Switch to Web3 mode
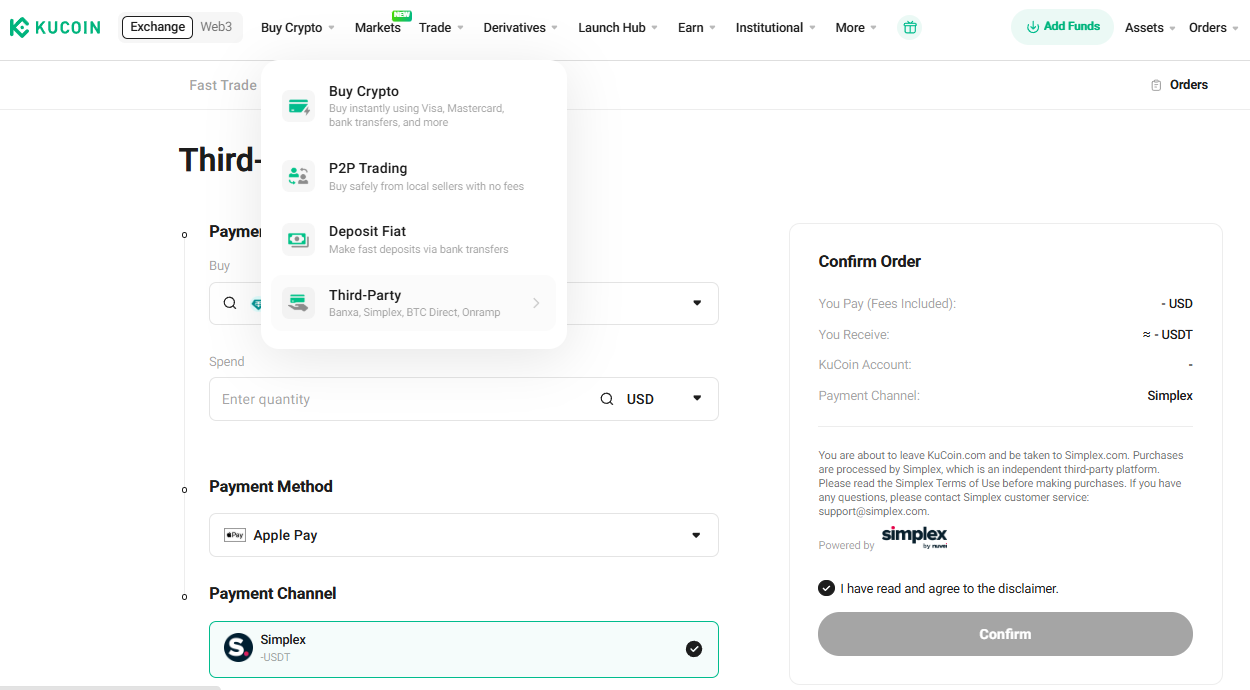The height and width of the screenshot is (690, 1250). click(x=216, y=27)
